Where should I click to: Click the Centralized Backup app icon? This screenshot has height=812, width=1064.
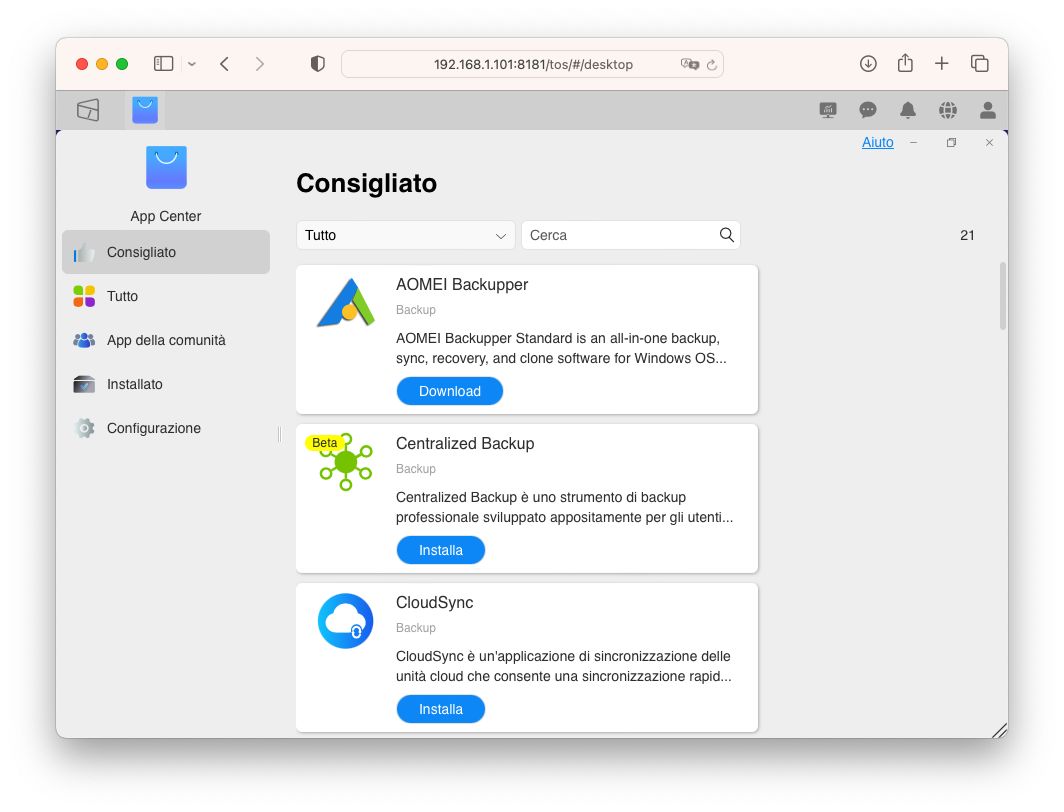point(346,462)
